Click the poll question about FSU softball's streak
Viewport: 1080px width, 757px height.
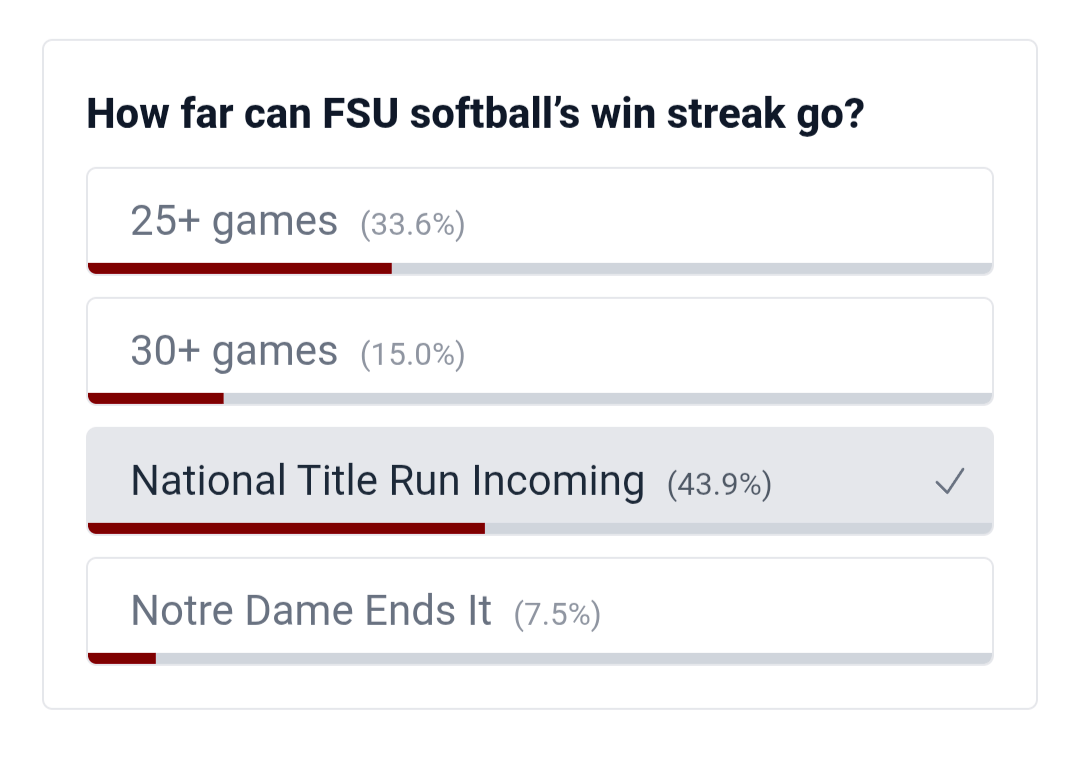click(x=475, y=114)
